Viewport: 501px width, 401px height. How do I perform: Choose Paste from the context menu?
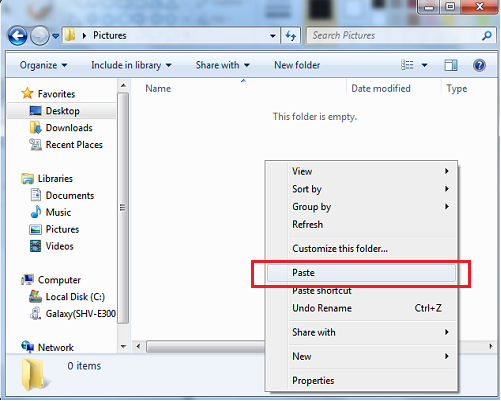pyautogui.click(x=361, y=273)
